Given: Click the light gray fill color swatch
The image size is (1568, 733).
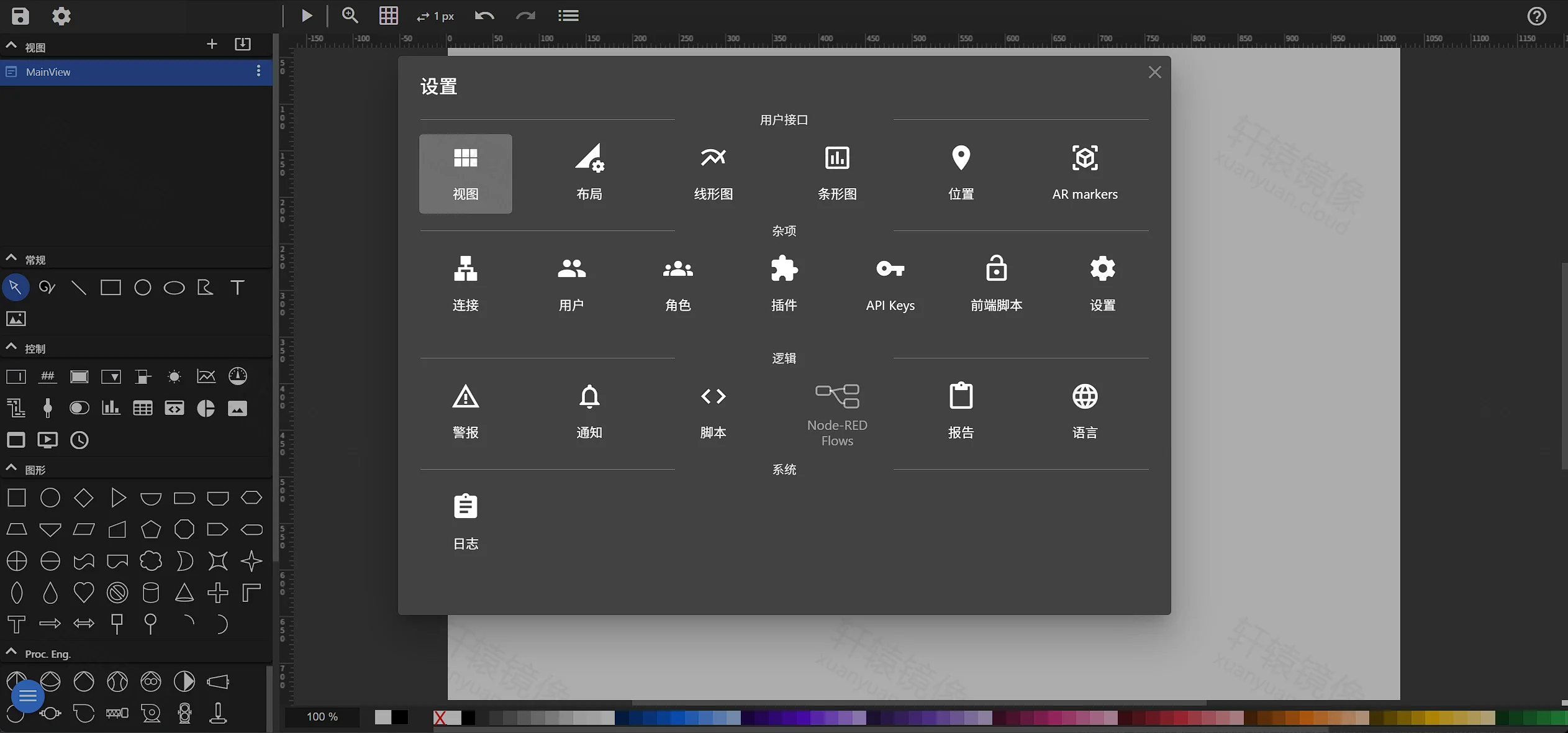Looking at the screenshot, I should click(x=383, y=717).
